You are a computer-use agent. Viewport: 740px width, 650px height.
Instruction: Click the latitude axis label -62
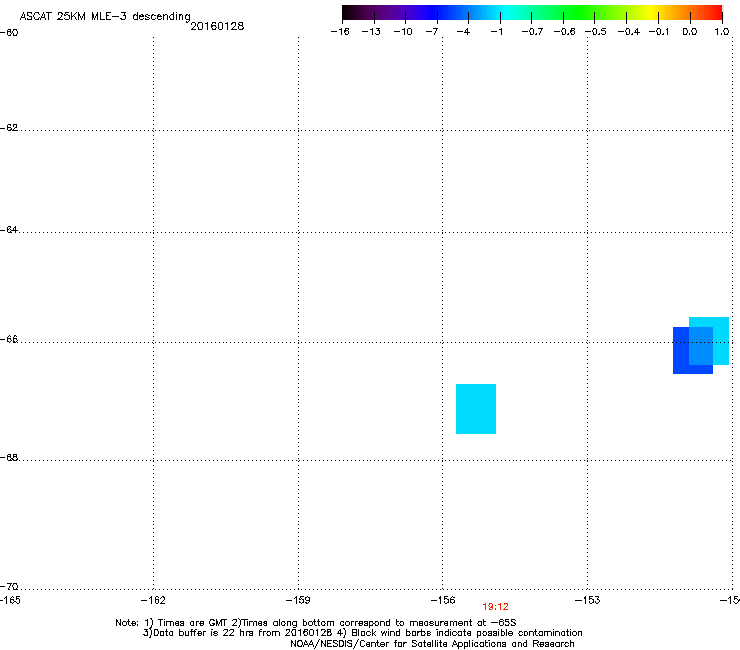coord(9,128)
